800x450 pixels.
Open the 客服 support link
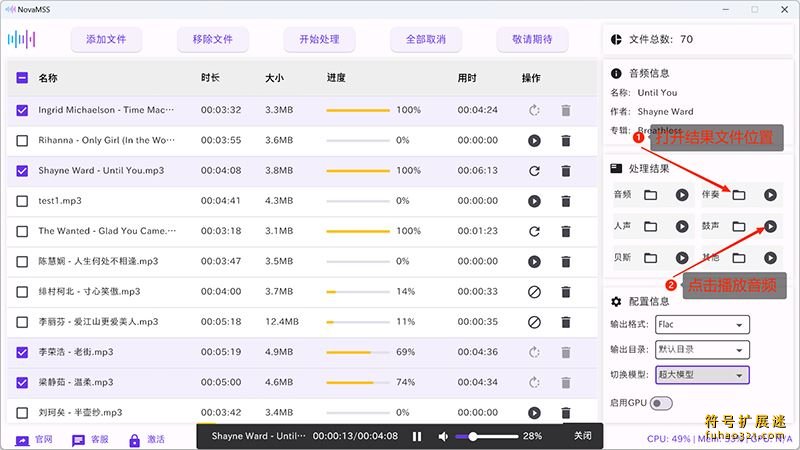(x=90, y=440)
